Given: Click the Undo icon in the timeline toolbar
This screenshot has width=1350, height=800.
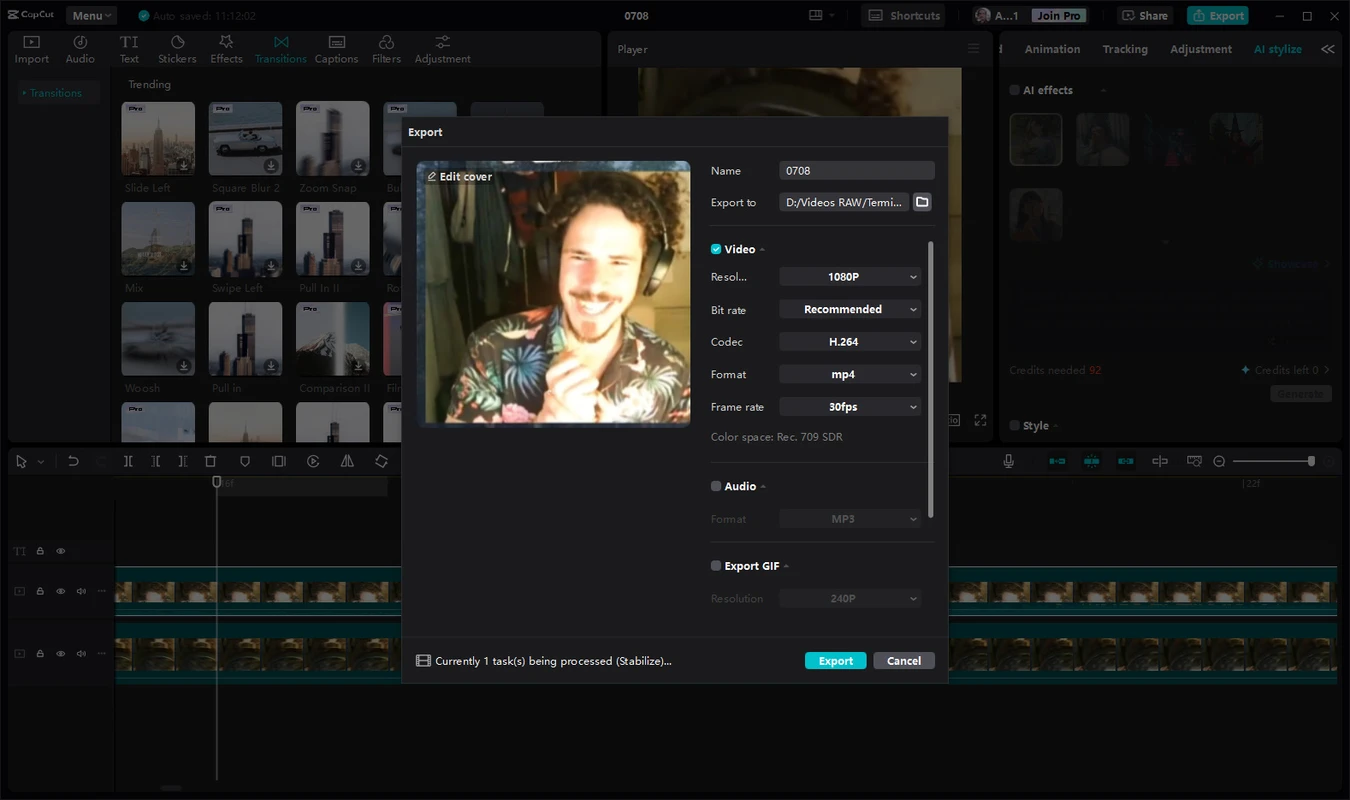Looking at the screenshot, I should tap(71, 461).
